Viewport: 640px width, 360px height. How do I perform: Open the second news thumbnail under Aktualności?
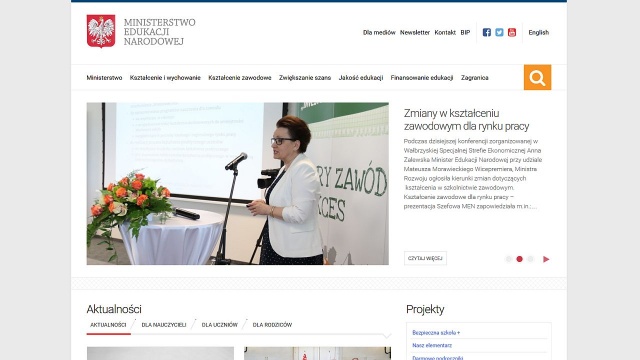pyautogui.click(x=318, y=353)
